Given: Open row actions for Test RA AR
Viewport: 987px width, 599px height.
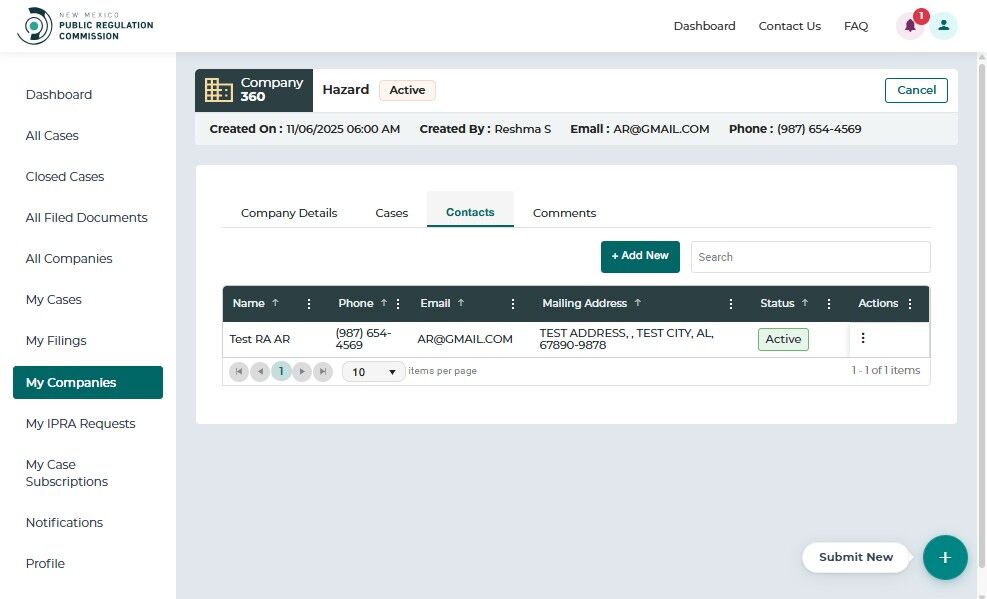Looking at the screenshot, I should [x=862, y=338].
